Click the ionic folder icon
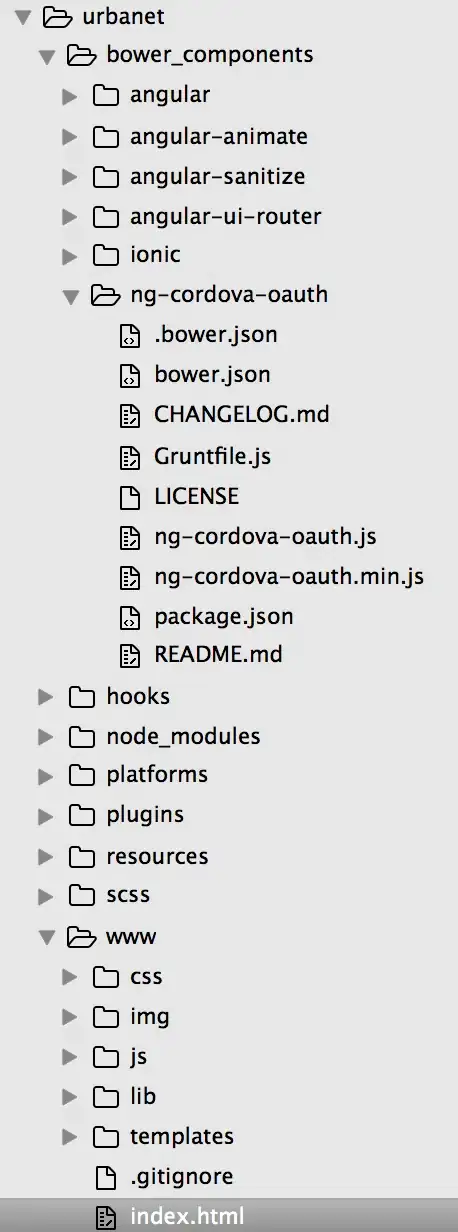This screenshot has width=458, height=1232. coord(105,255)
